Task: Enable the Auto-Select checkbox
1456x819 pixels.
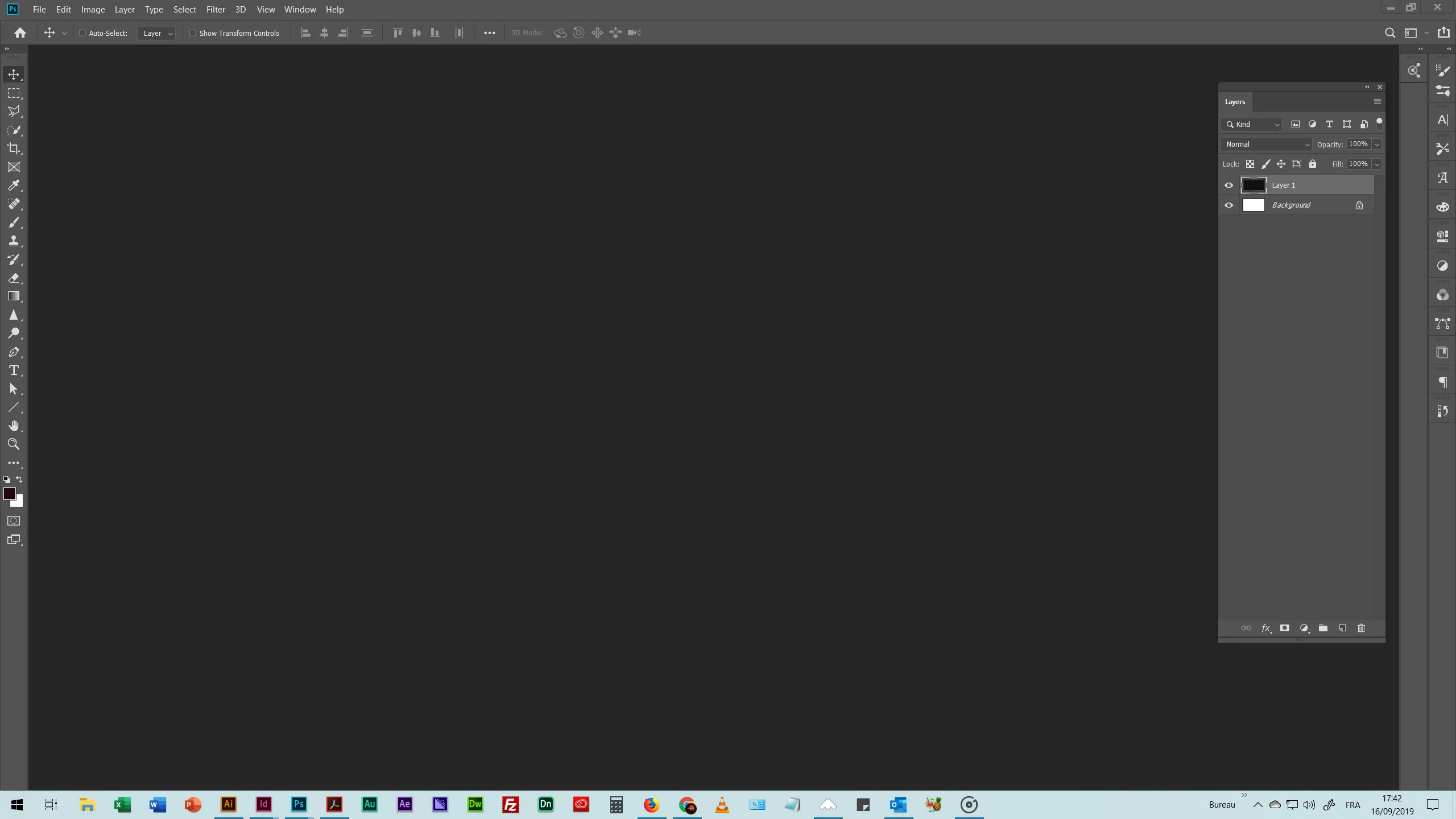Action: (82, 33)
